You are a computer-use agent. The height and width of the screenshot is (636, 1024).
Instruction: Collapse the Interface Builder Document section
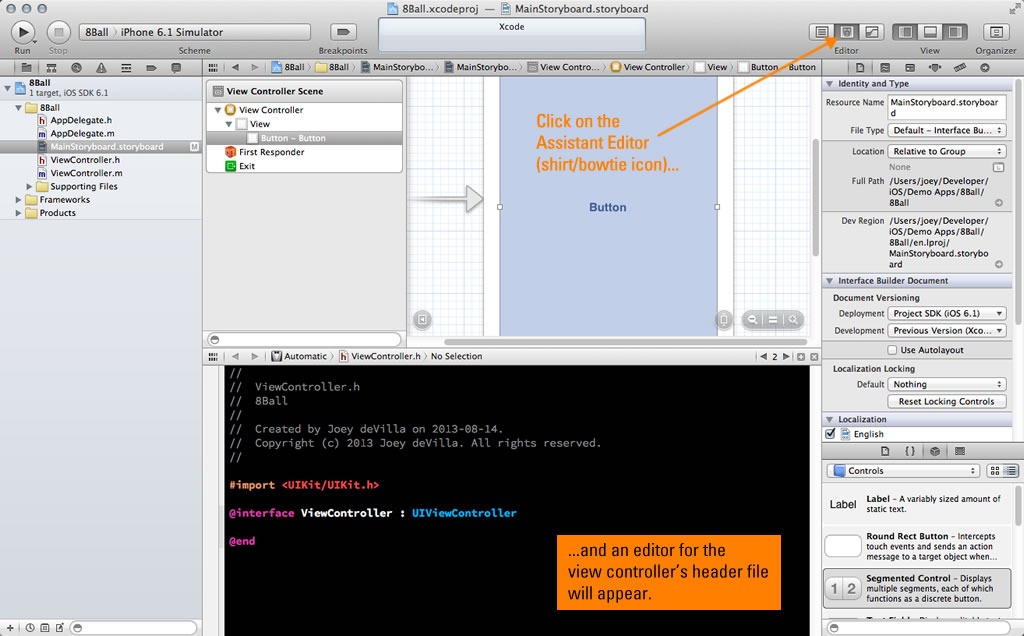tap(829, 281)
